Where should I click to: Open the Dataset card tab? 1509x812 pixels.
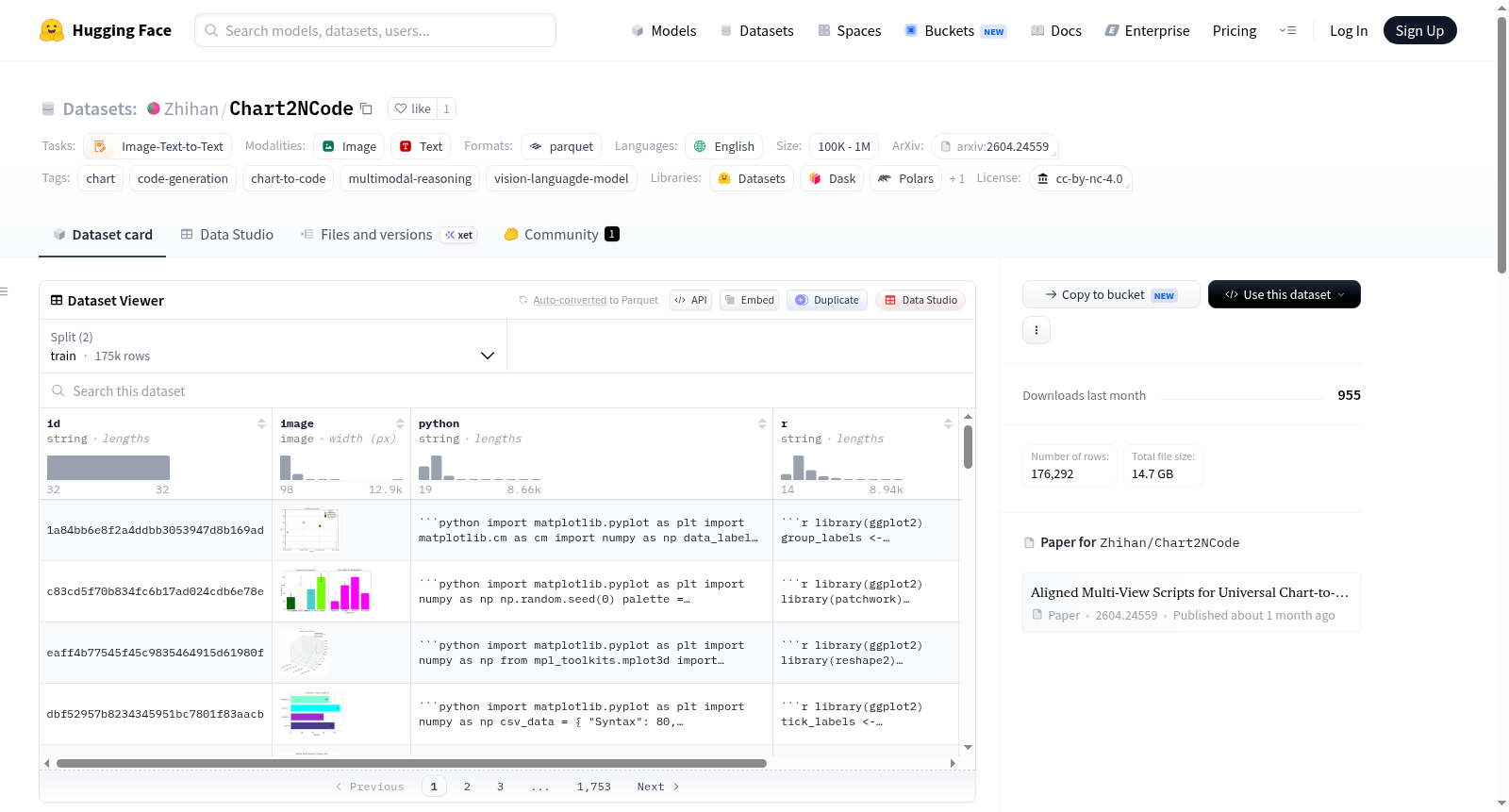(x=102, y=235)
